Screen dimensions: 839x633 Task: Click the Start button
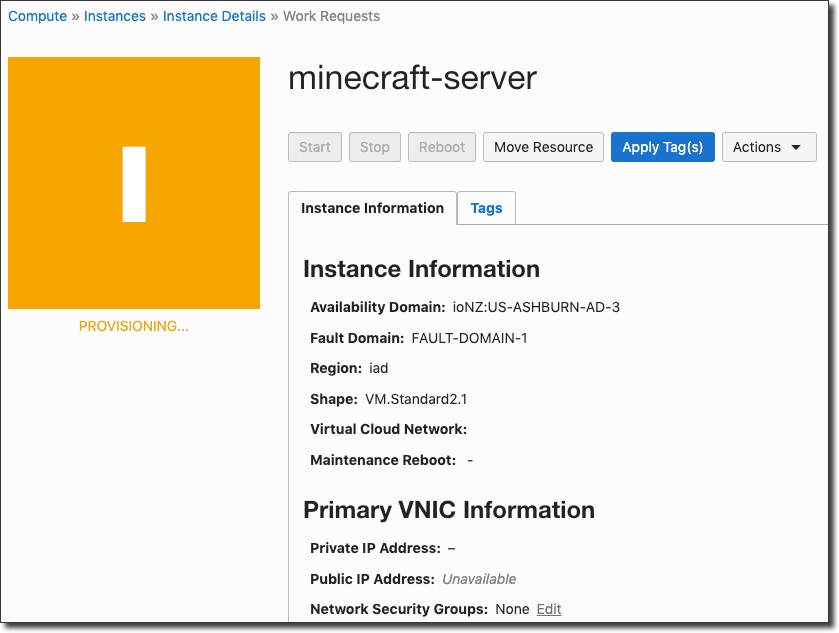[x=314, y=147]
